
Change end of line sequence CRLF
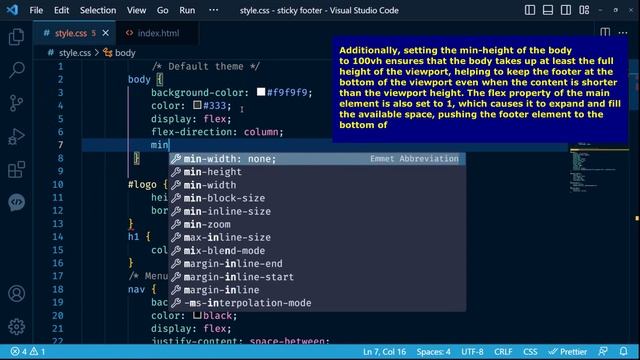pos(503,351)
